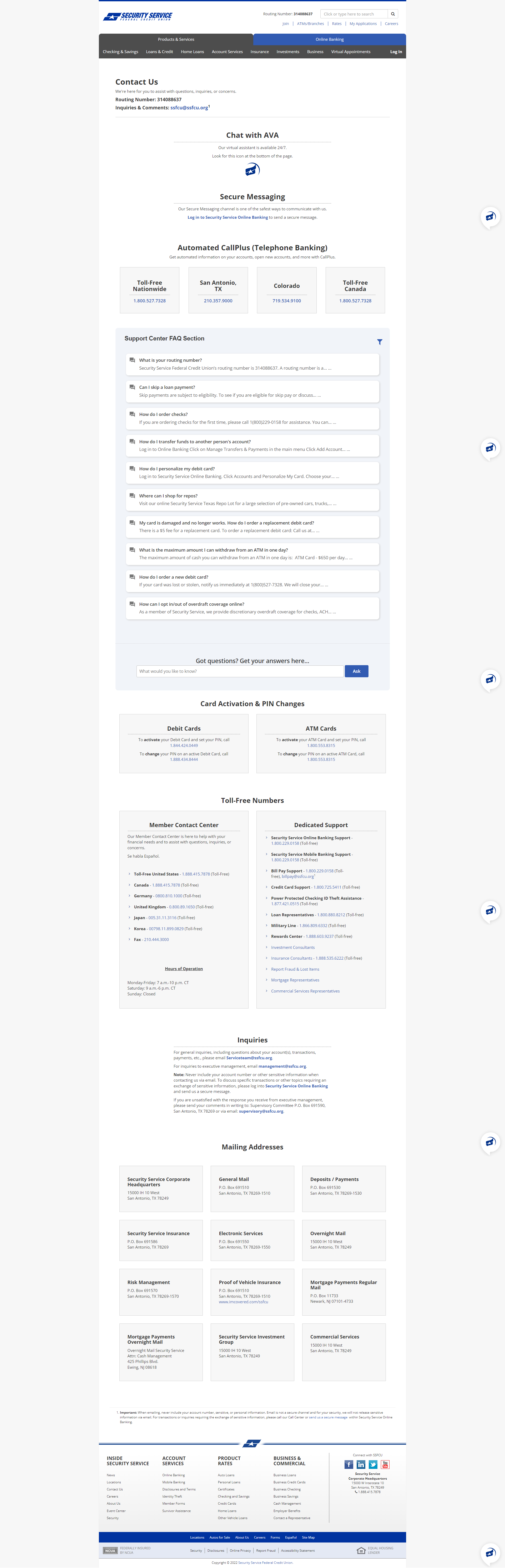Open Rates link in header
Image resolution: width=505 pixels, height=1568 pixels.
click(x=337, y=24)
